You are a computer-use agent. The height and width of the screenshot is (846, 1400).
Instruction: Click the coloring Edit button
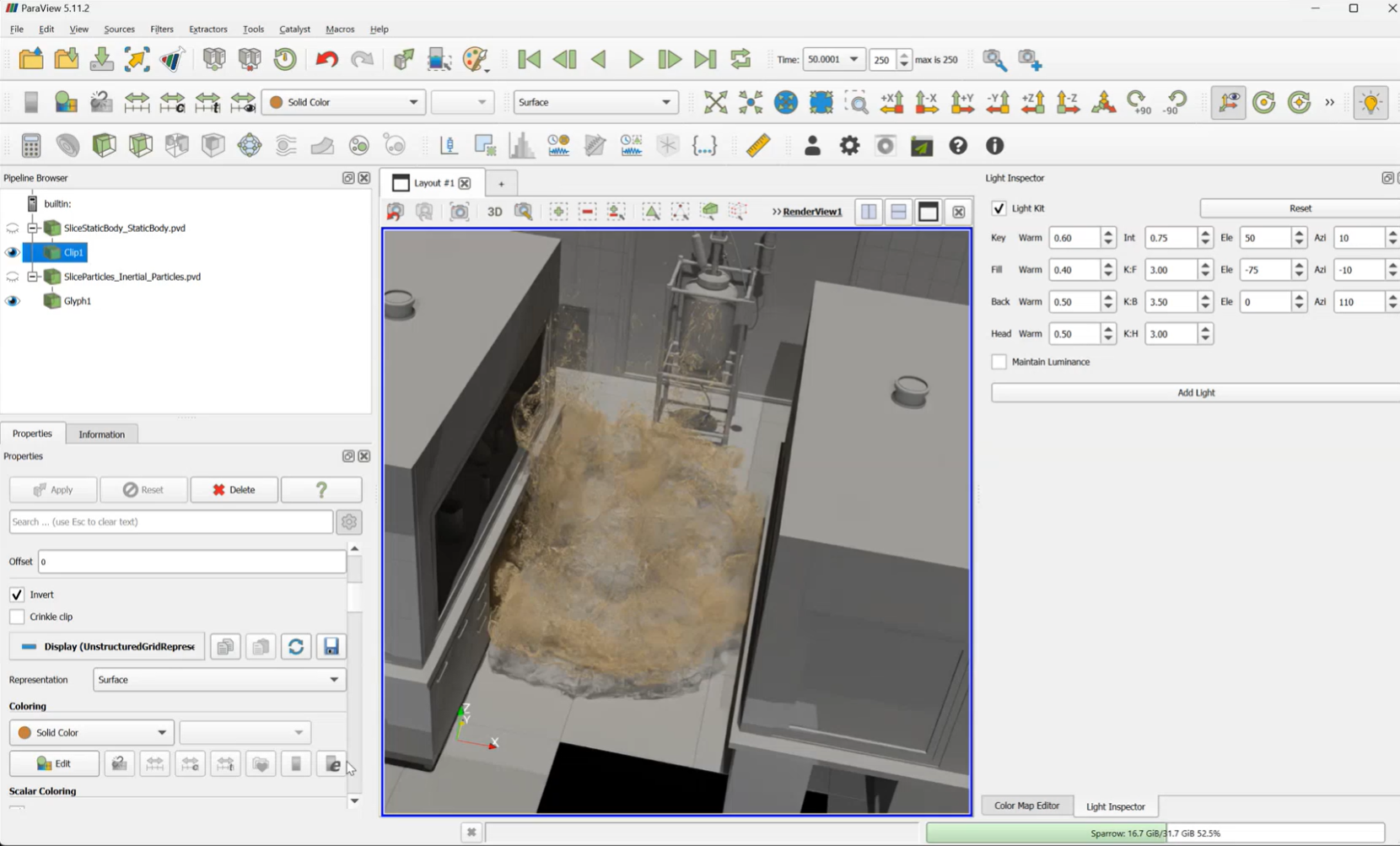(x=54, y=764)
